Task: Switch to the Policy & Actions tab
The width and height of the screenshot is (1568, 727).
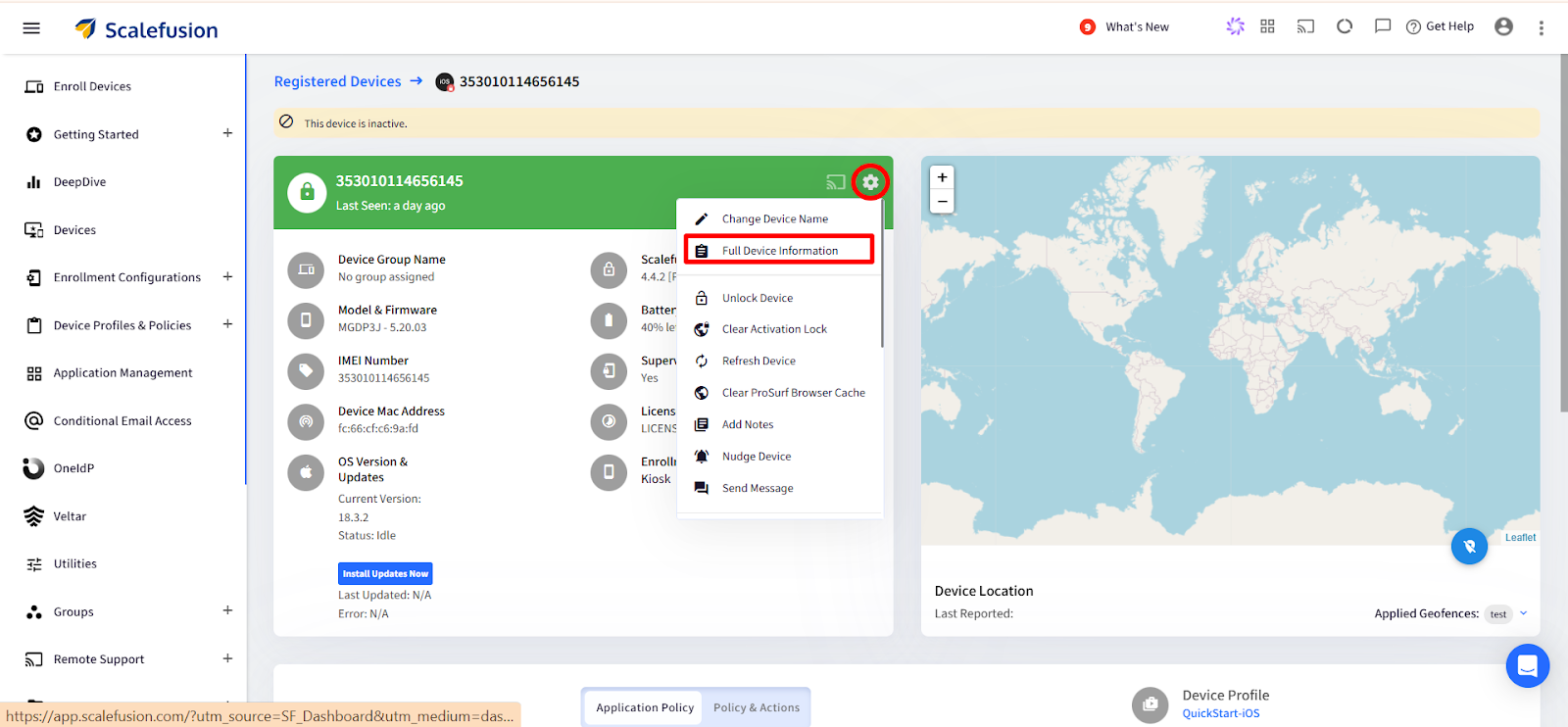Action: click(756, 707)
